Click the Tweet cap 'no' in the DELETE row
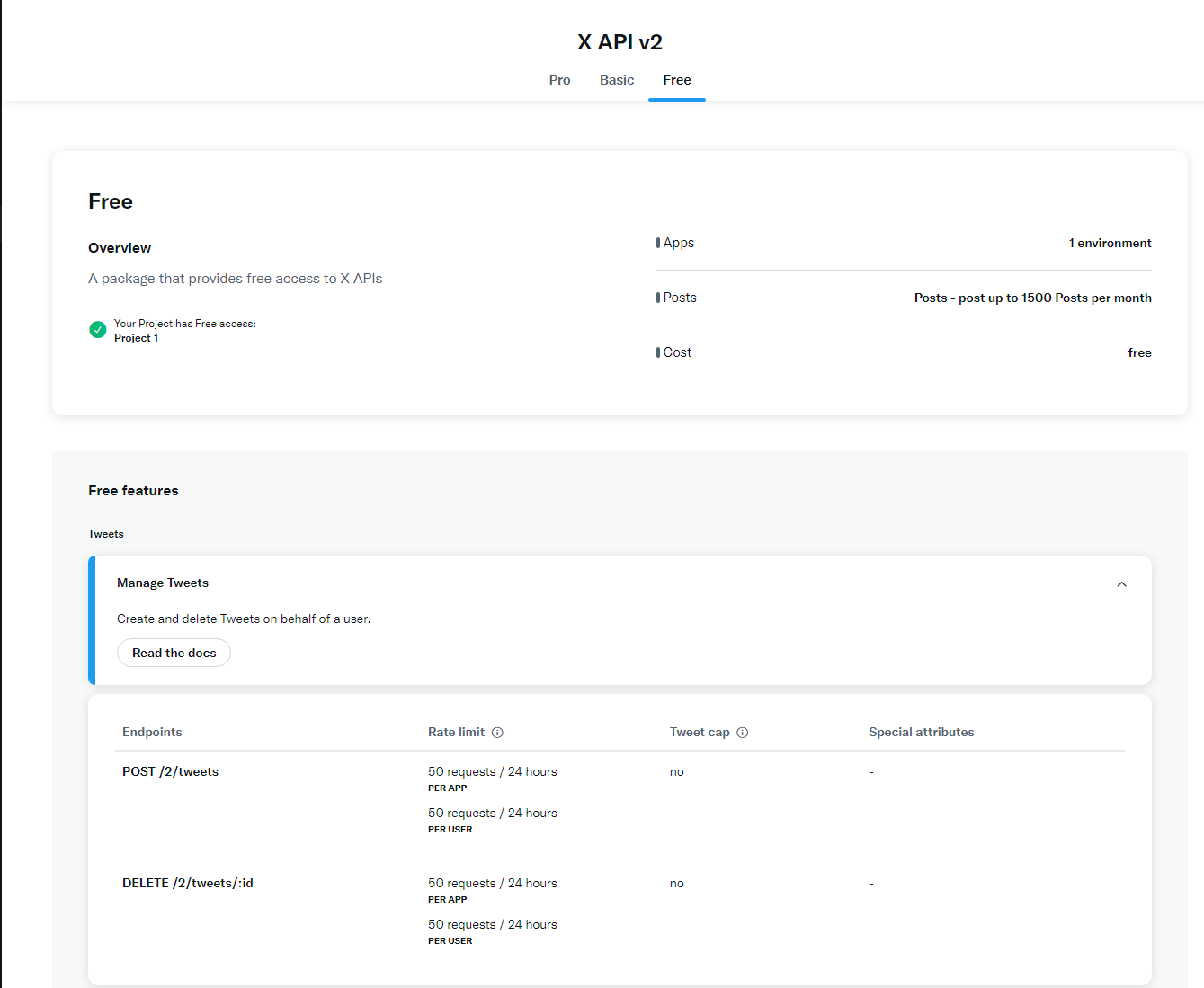The image size is (1204, 988). 677,884
